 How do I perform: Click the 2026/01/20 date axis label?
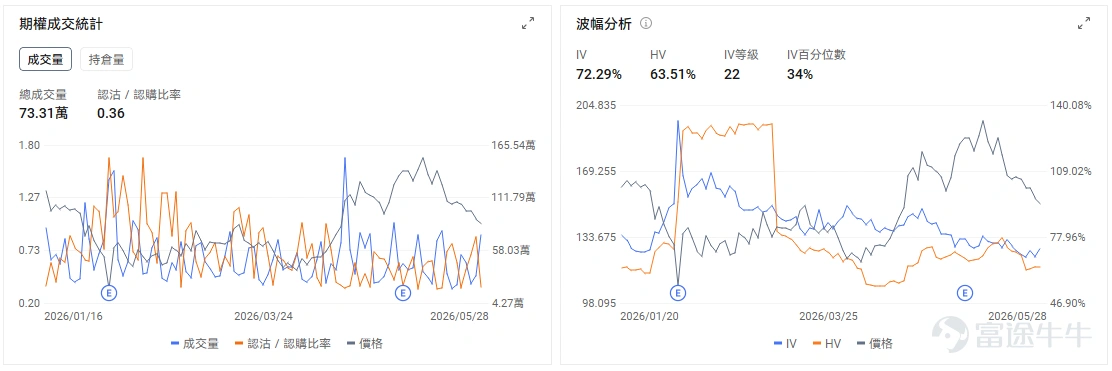pyautogui.click(x=650, y=316)
